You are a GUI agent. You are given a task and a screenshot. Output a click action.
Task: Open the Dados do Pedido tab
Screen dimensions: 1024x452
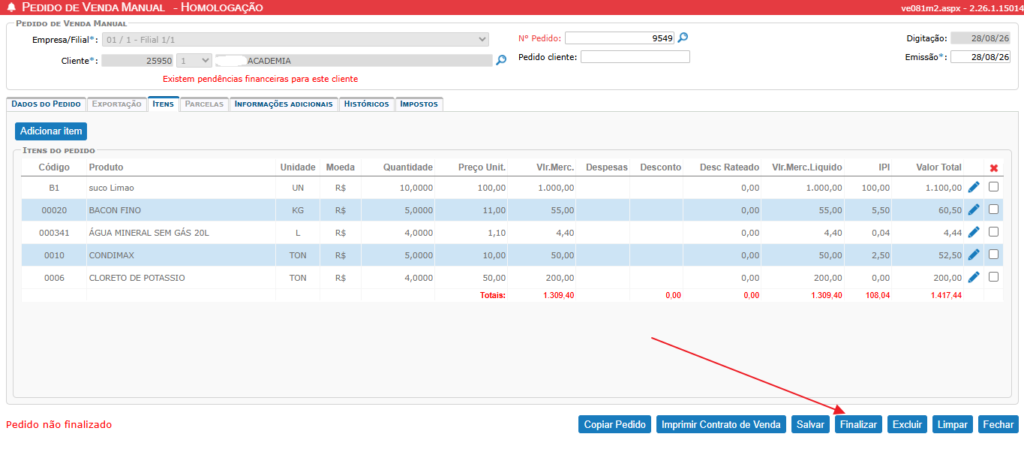46,104
